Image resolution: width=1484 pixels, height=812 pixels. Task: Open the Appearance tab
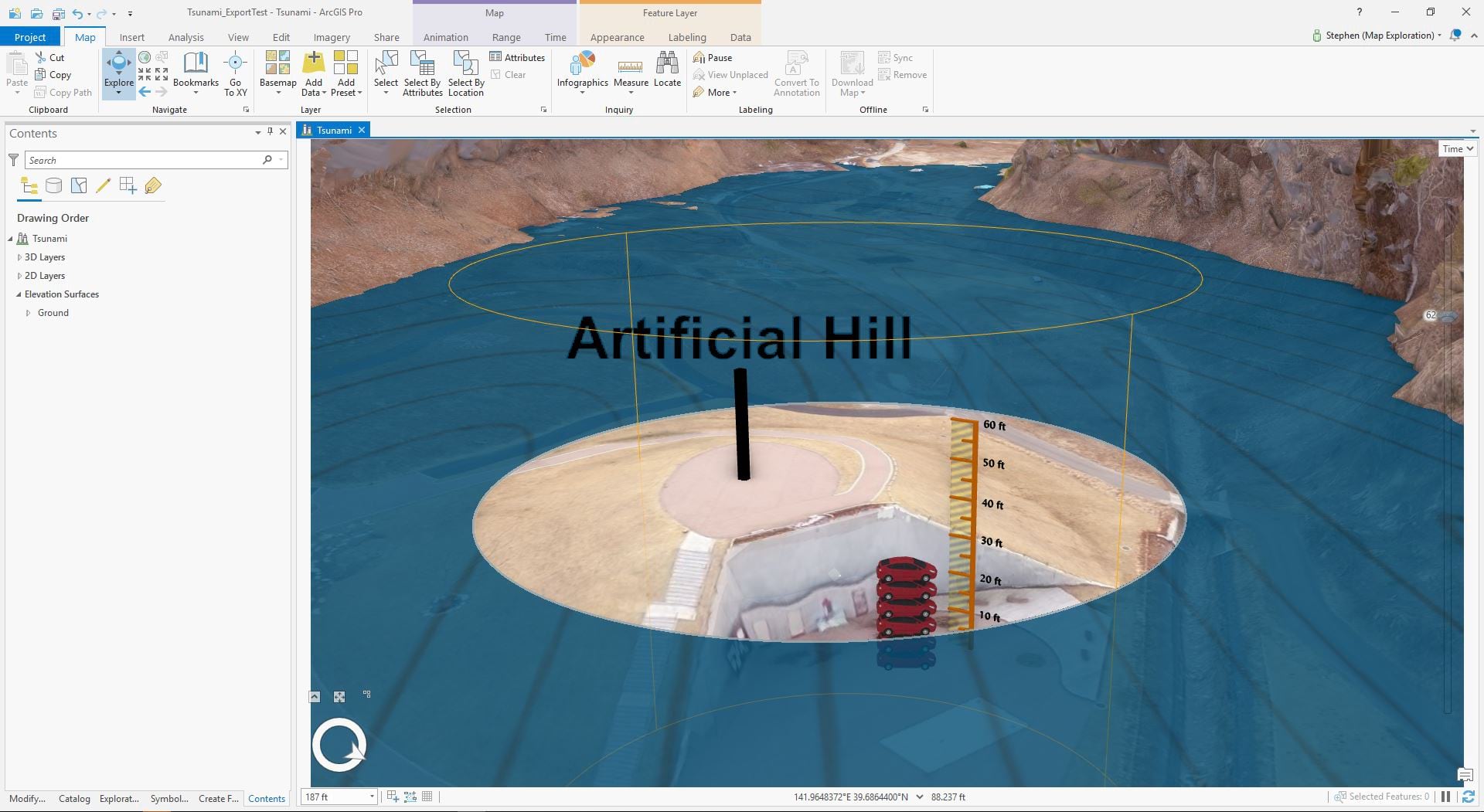click(x=617, y=37)
